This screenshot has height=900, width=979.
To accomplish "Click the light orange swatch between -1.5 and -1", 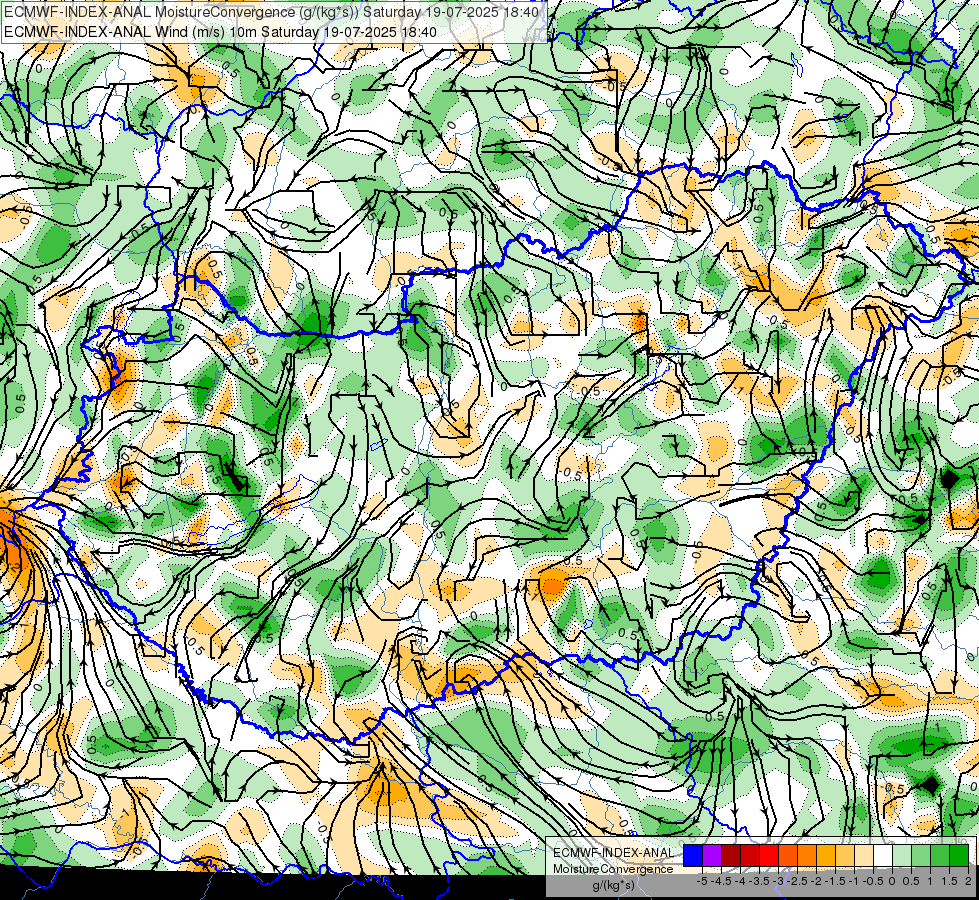I will tap(845, 855).
